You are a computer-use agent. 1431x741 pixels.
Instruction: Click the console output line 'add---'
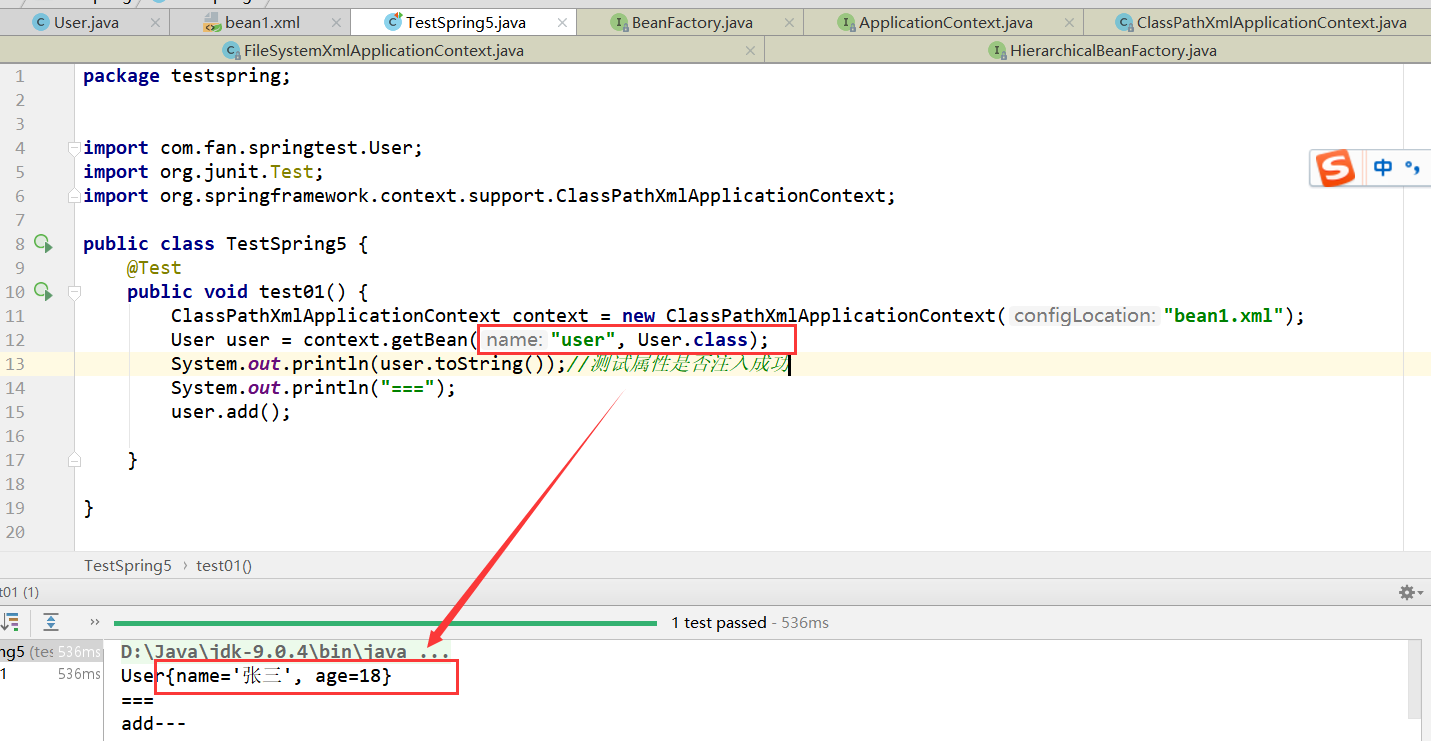[154, 724]
